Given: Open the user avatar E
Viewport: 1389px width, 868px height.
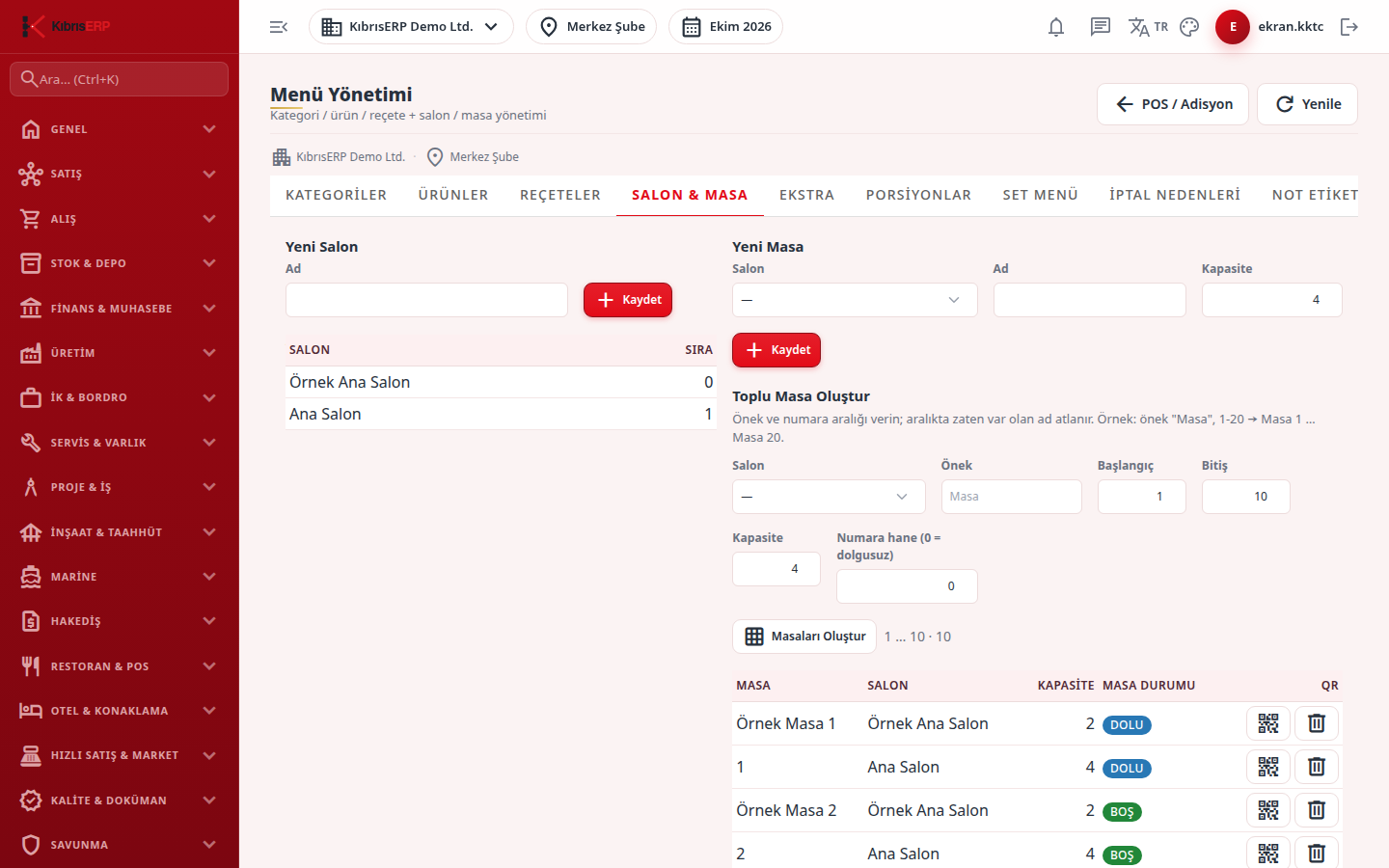Looking at the screenshot, I should [1233, 27].
